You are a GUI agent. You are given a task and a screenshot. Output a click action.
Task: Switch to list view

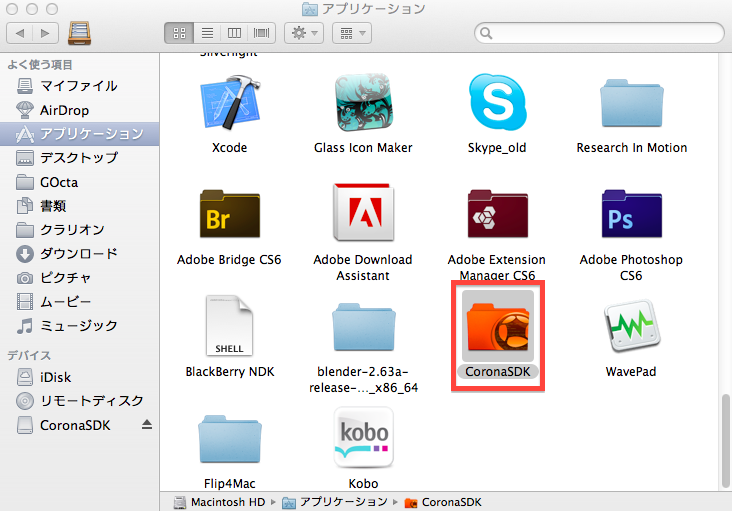tap(207, 33)
